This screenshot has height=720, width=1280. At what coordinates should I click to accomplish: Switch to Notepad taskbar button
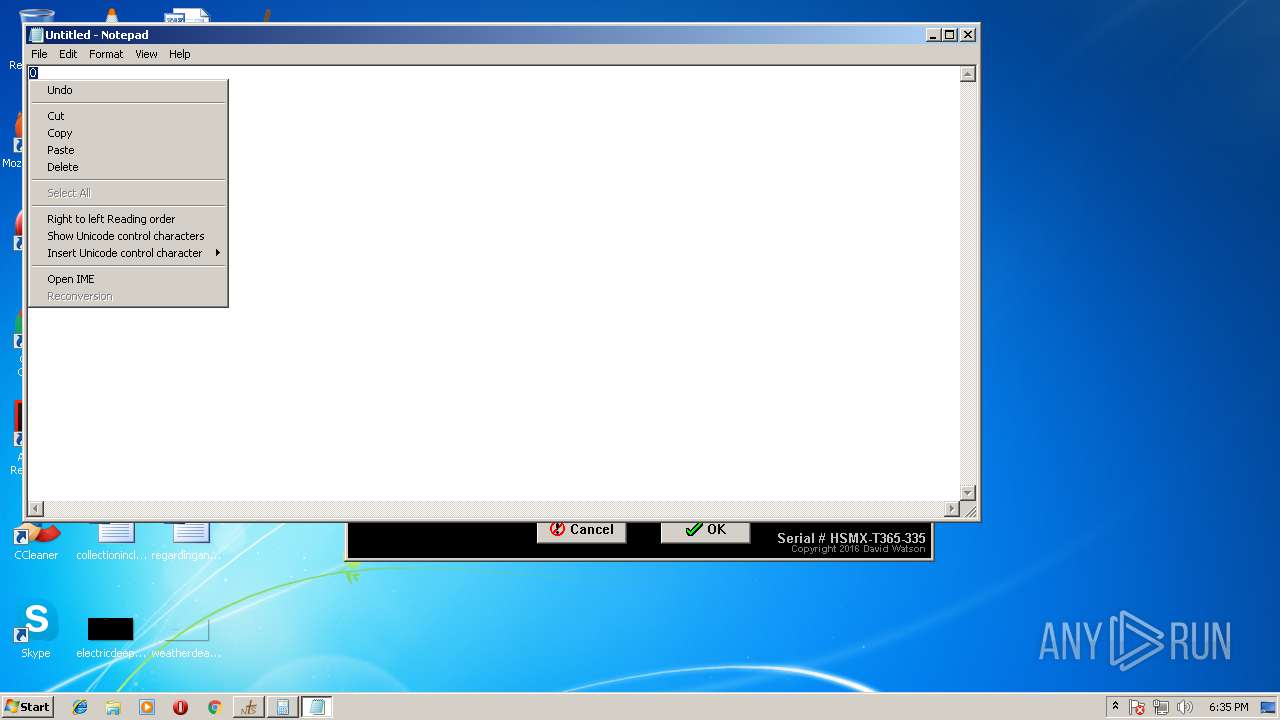317,707
